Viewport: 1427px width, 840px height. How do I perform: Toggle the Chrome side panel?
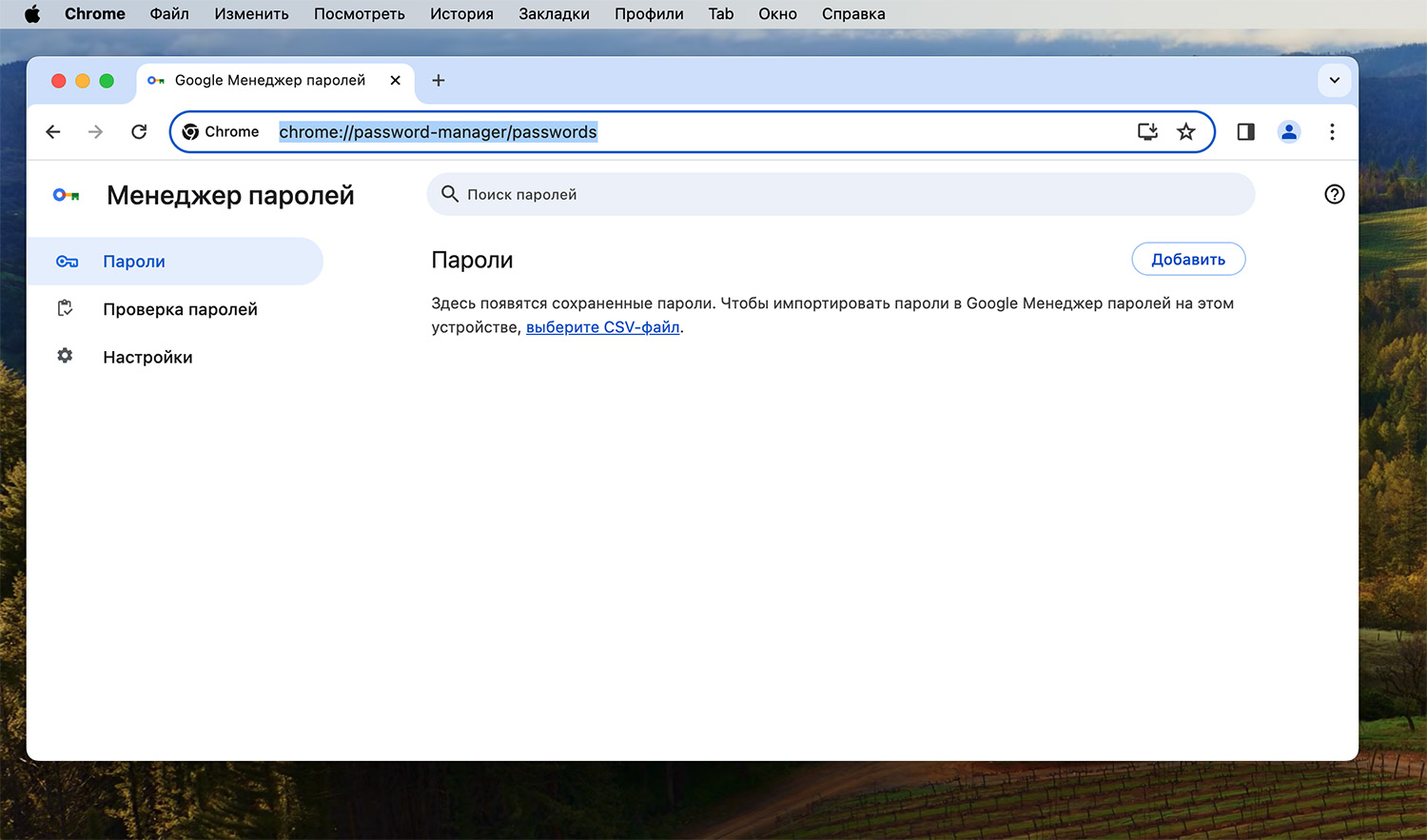tap(1245, 132)
